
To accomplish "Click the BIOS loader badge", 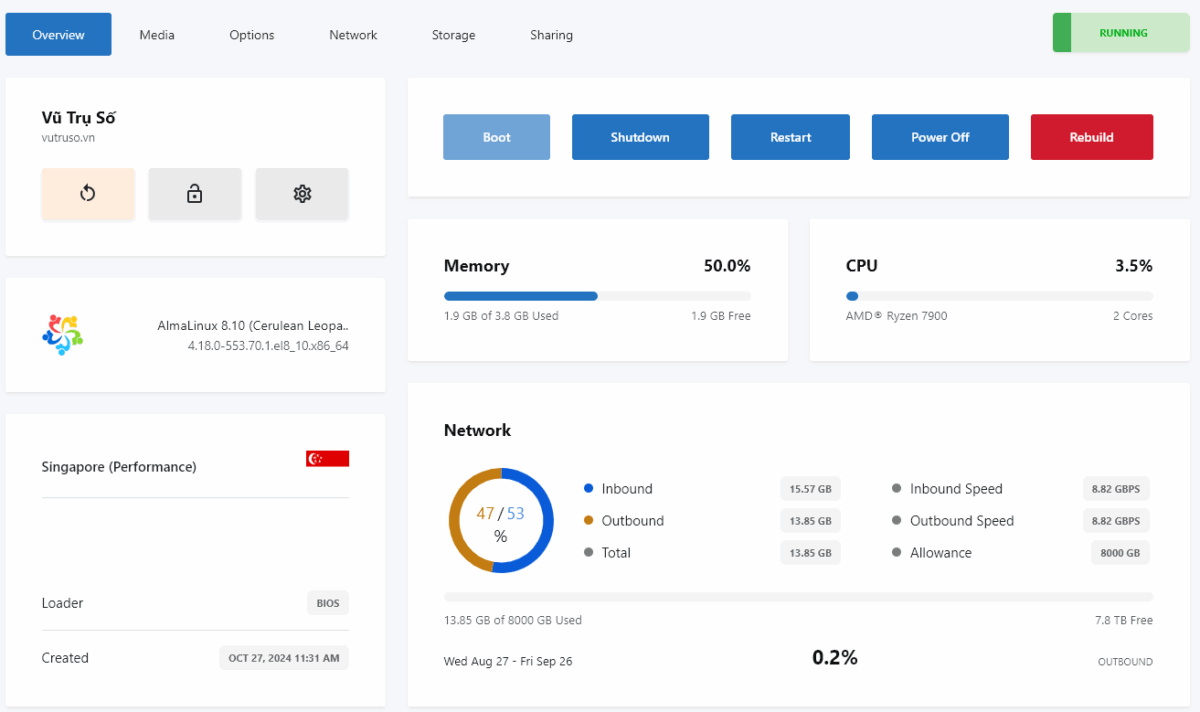I will pyautogui.click(x=327, y=603).
